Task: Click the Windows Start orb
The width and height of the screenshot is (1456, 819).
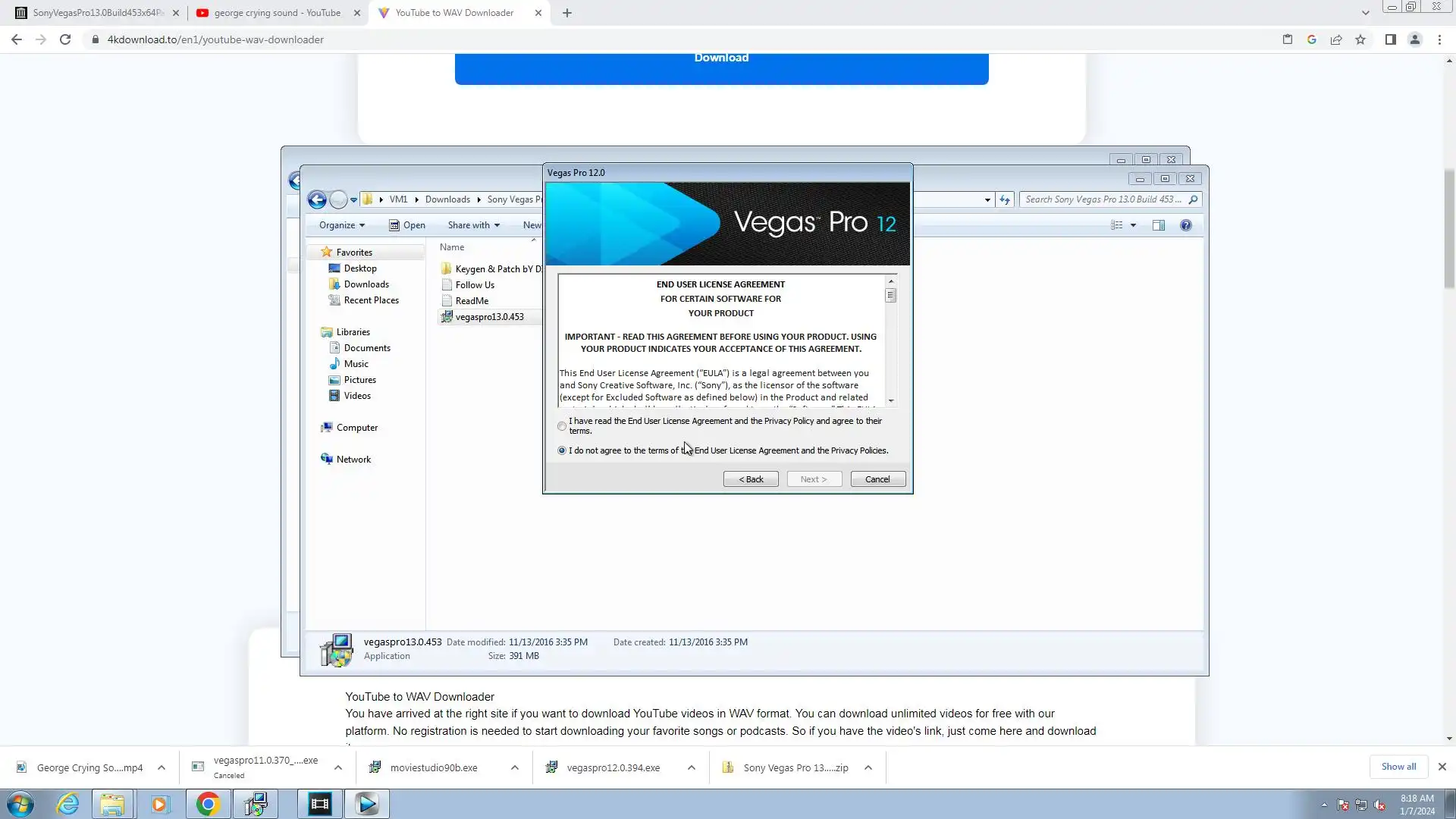Action: coord(20,804)
